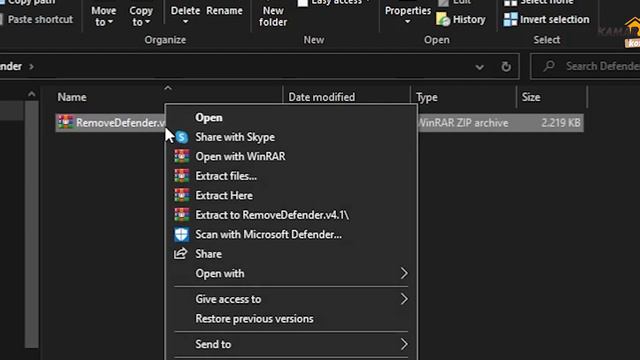This screenshot has height=360, width=640.
Task: Click the Skype icon in context menu
Action: point(182,137)
